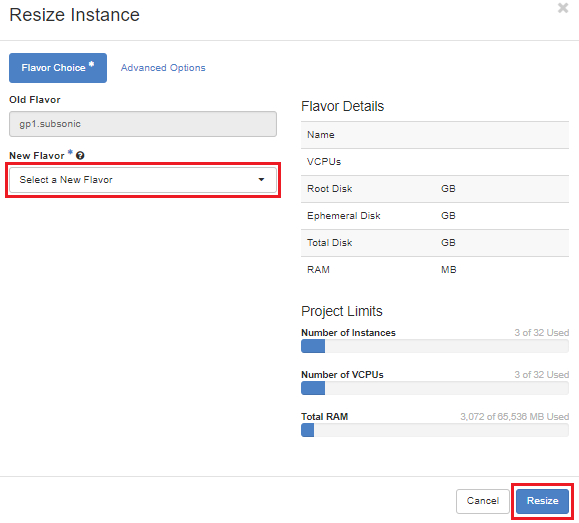Click the VCPUs row in Flavor Details
The height and width of the screenshot is (523, 579).
tap(435, 162)
